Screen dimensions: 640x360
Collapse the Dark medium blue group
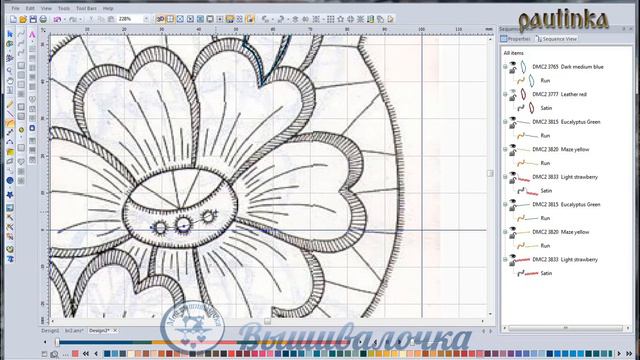(x=505, y=67)
